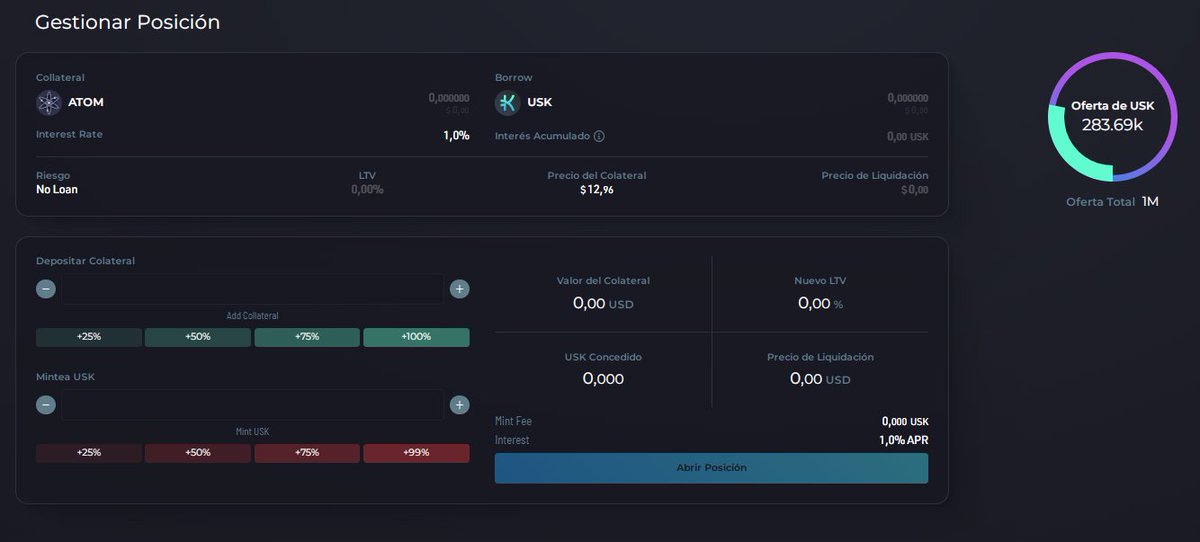Click the Mint USK label
Viewport: 1200px width, 542px height.
(252, 432)
